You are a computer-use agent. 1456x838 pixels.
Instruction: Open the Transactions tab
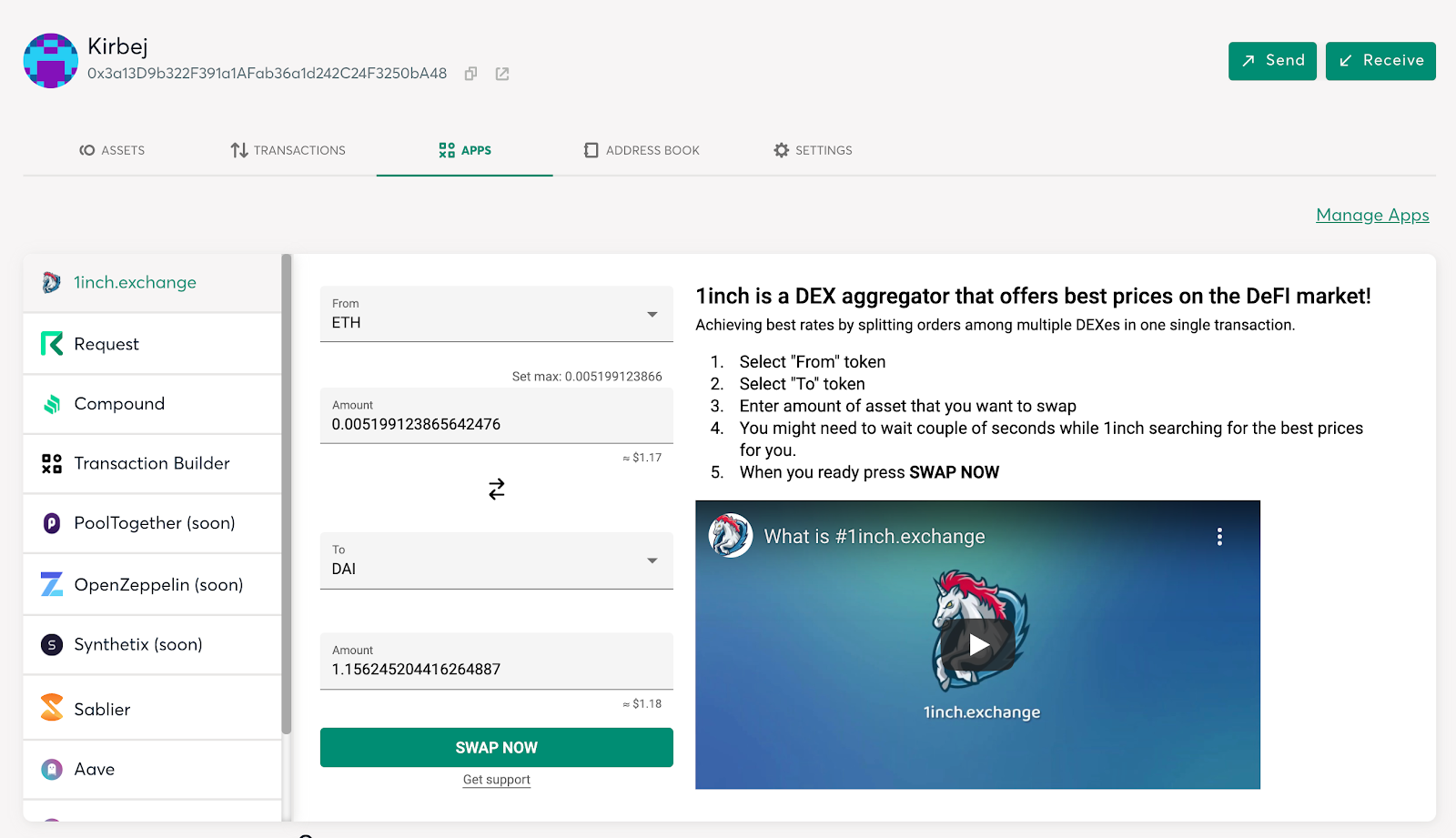coord(288,150)
